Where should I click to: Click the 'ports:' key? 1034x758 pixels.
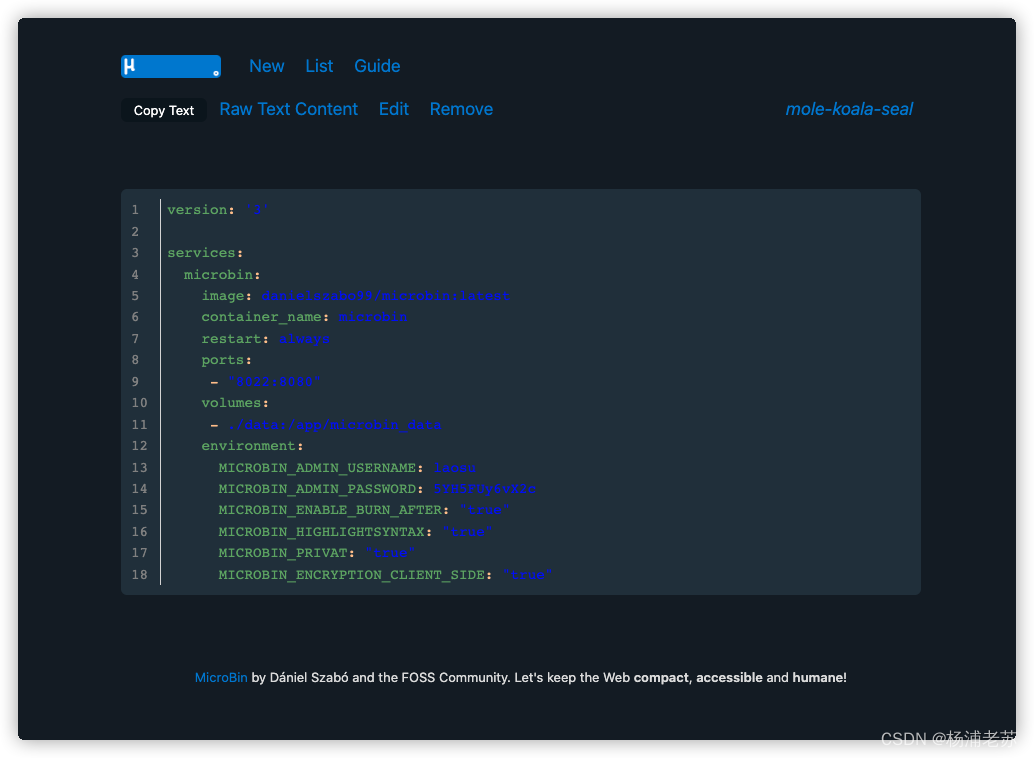(x=226, y=360)
